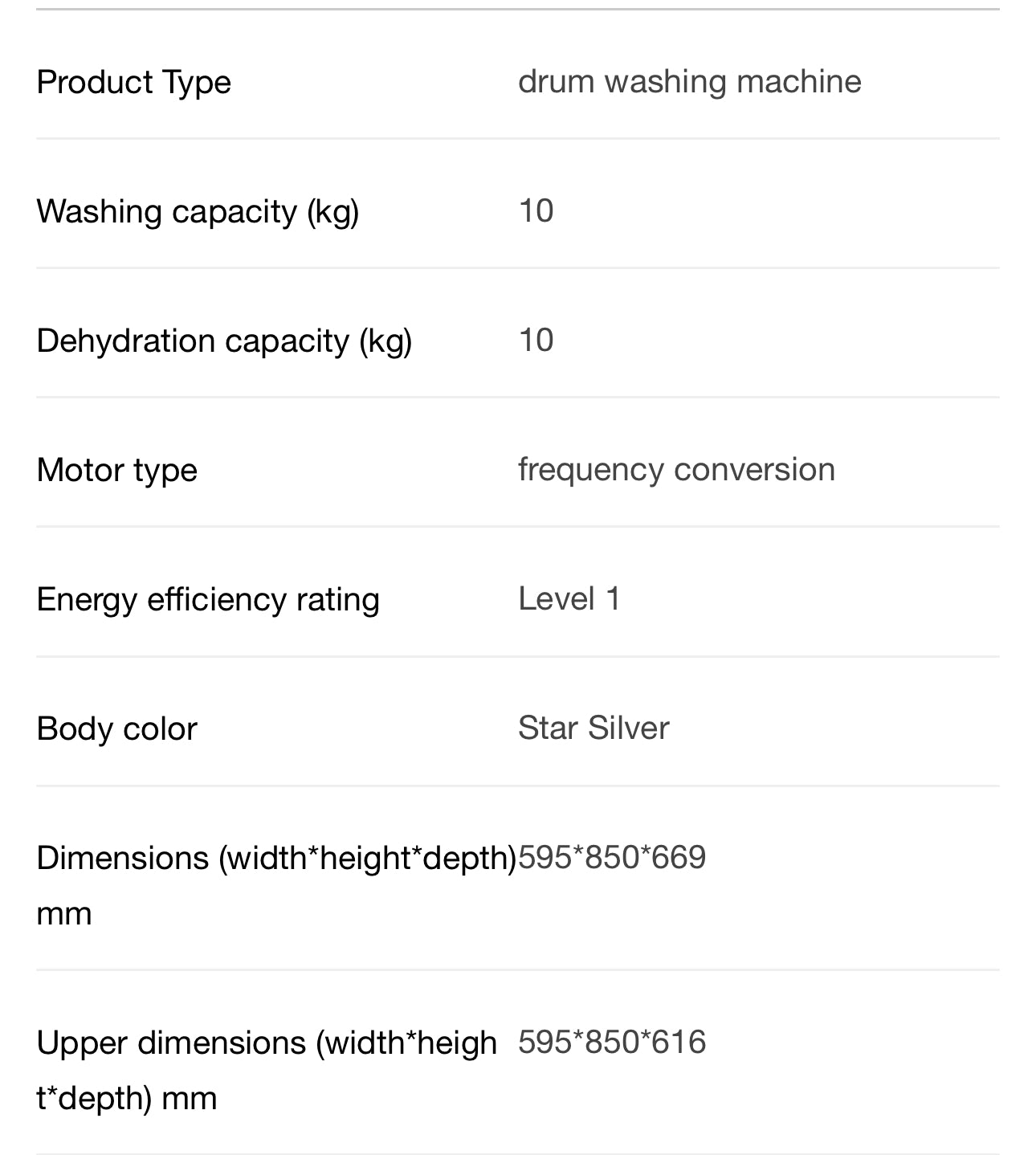Image resolution: width=1036 pixels, height=1155 pixels.
Task: Select the Dehydration capacity value 10
Action: (x=536, y=340)
